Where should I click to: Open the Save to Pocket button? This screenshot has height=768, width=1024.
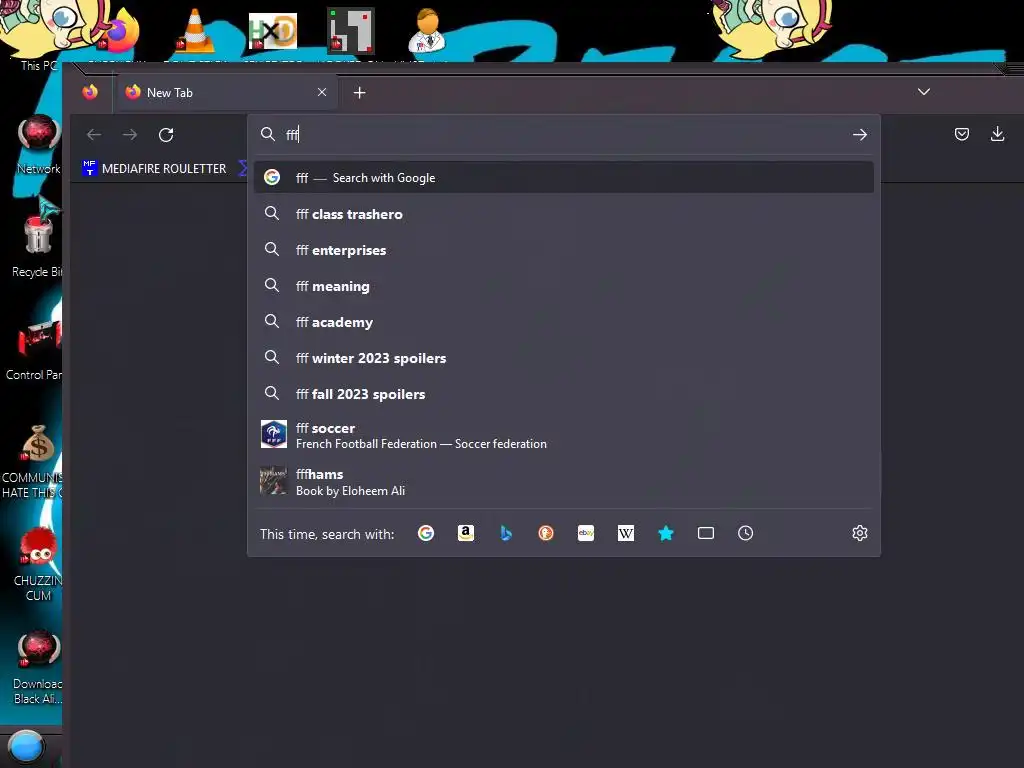tap(961, 134)
